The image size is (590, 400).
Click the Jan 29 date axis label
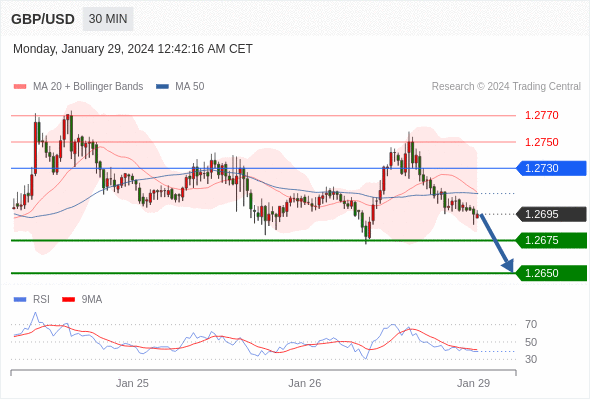coord(473,383)
